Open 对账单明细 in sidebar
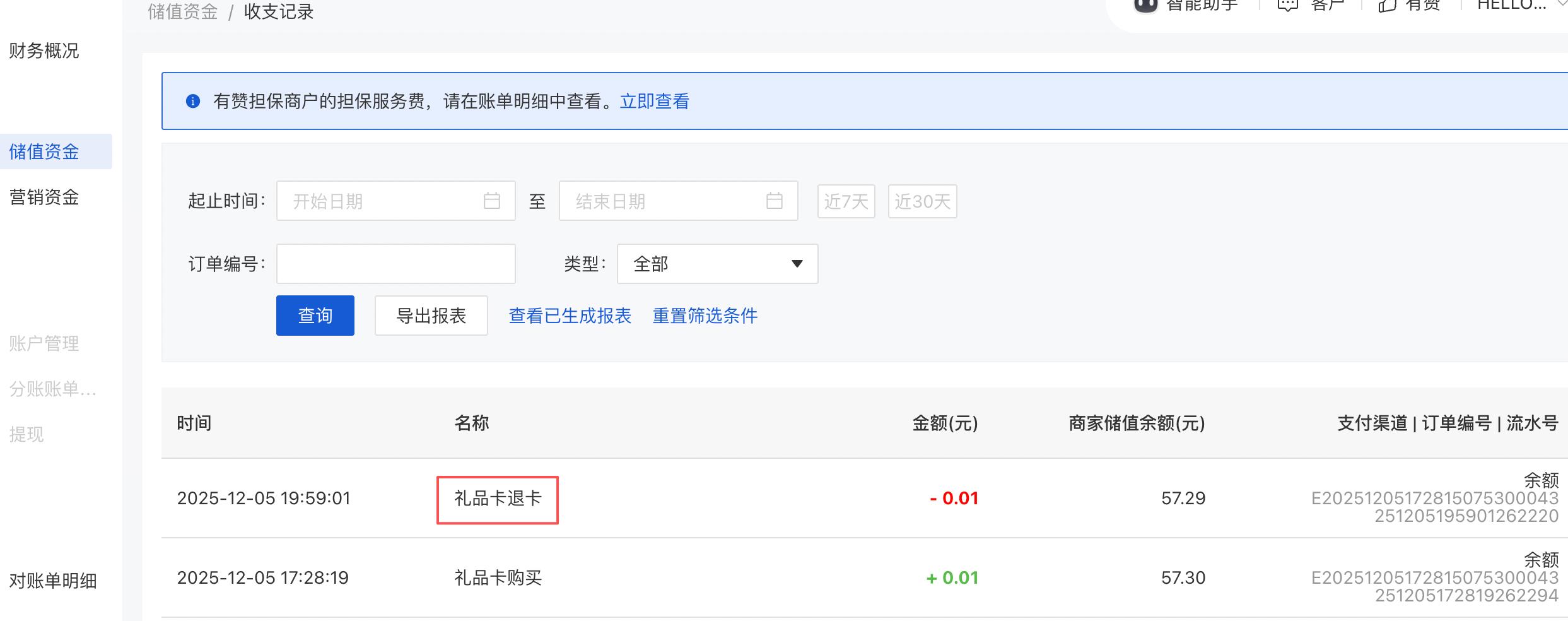This screenshot has height=621, width=1568. (x=53, y=581)
